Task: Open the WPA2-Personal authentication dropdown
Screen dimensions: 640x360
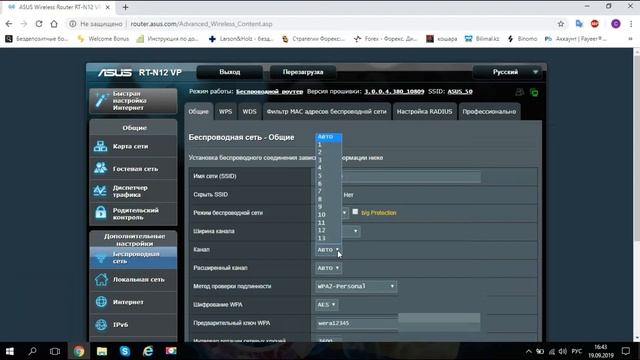Action: (x=356, y=286)
